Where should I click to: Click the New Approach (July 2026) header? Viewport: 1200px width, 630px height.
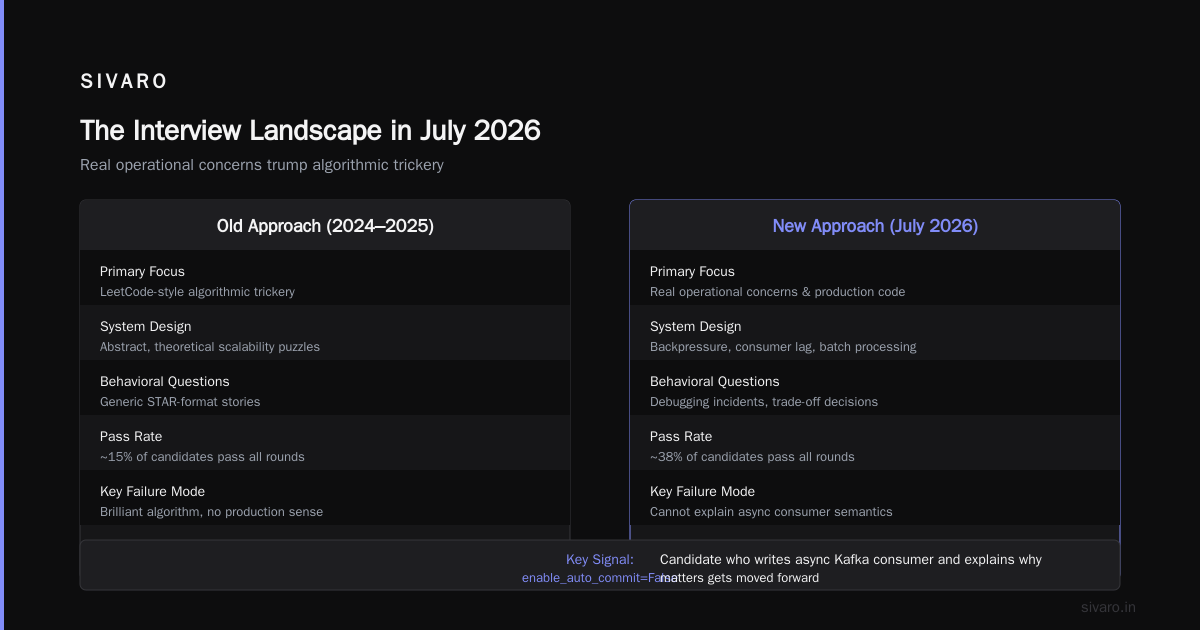pyautogui.click(x=875, y=226)
